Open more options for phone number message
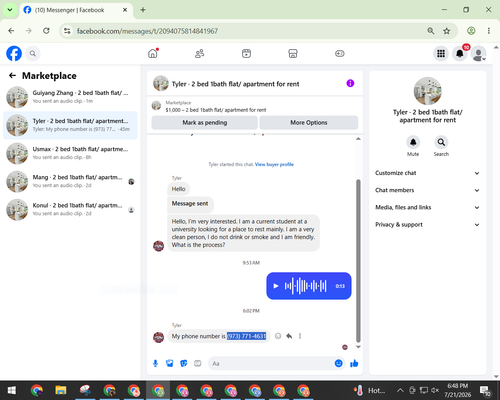The width and height of the screenshot is (500, 400). pyautogui.click(x=300, y=336)
